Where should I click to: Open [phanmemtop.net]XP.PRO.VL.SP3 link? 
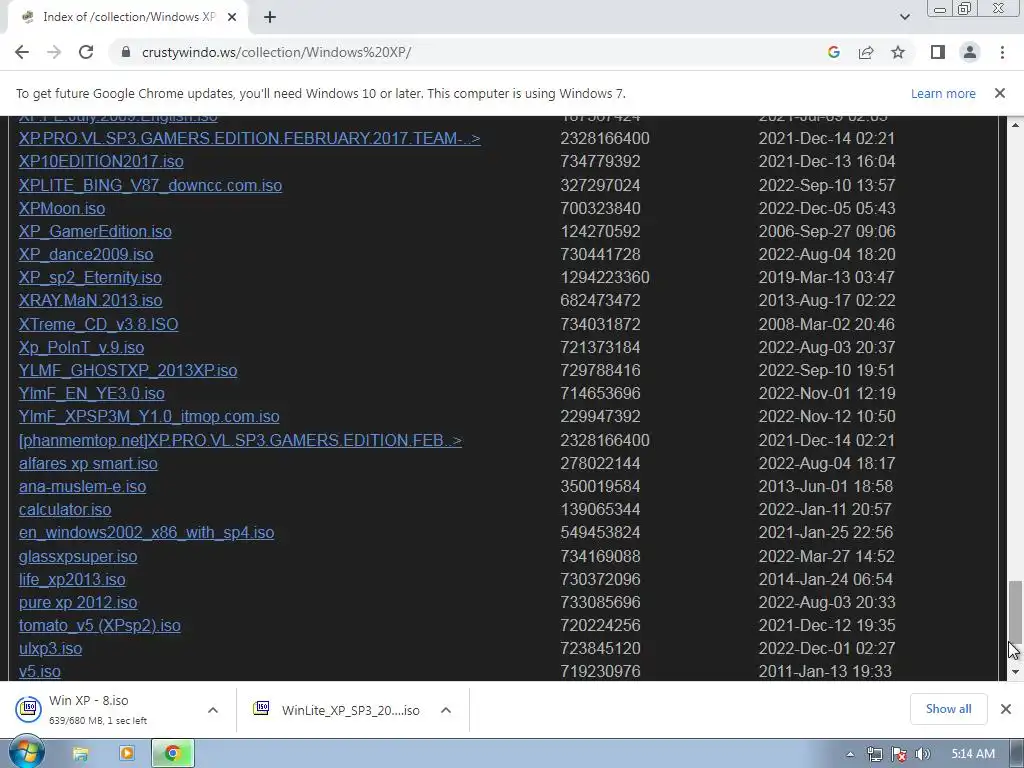pos(240,440)
